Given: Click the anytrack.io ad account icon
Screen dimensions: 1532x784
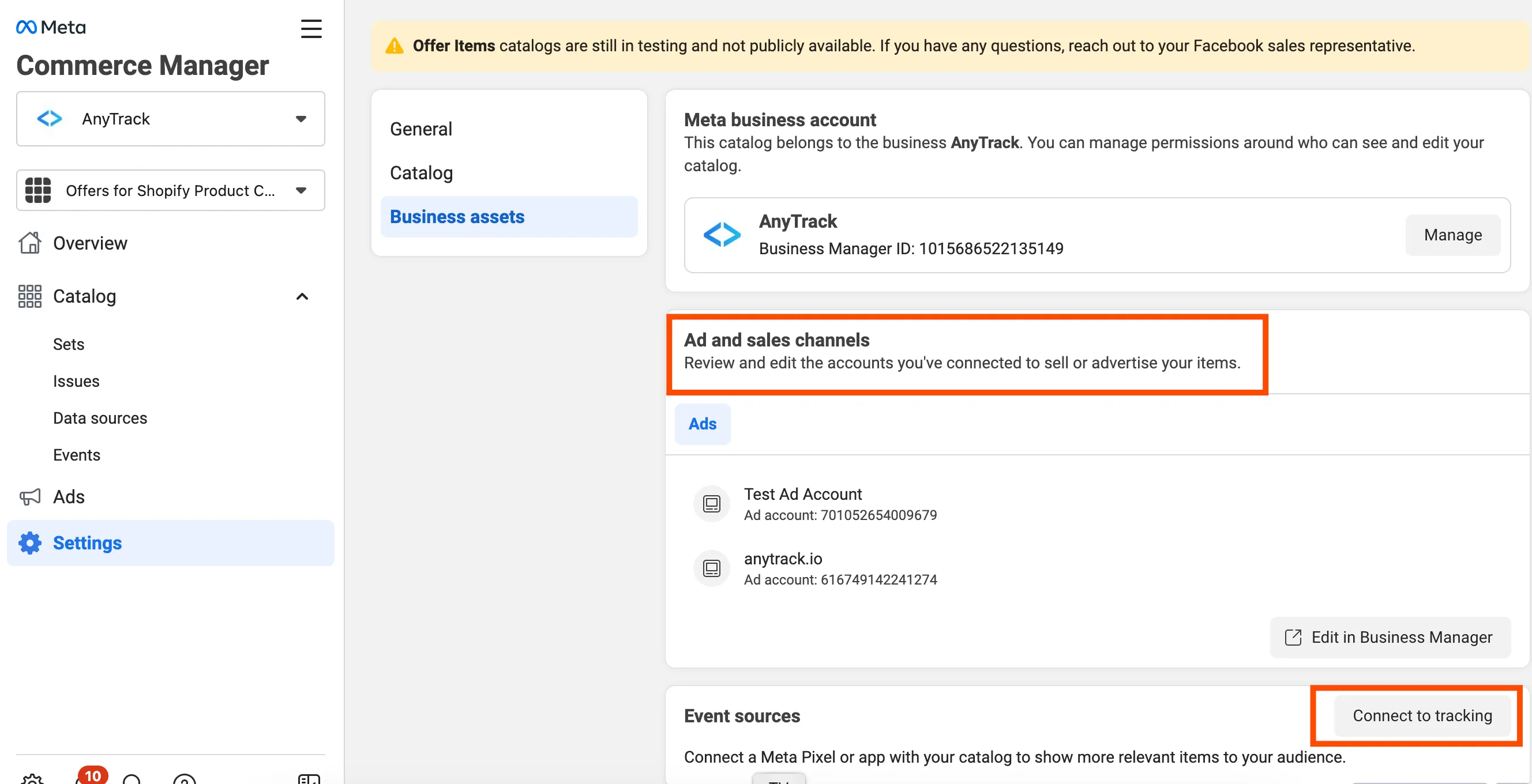Looking at the screenshot, I should click(x=712, y=568).
